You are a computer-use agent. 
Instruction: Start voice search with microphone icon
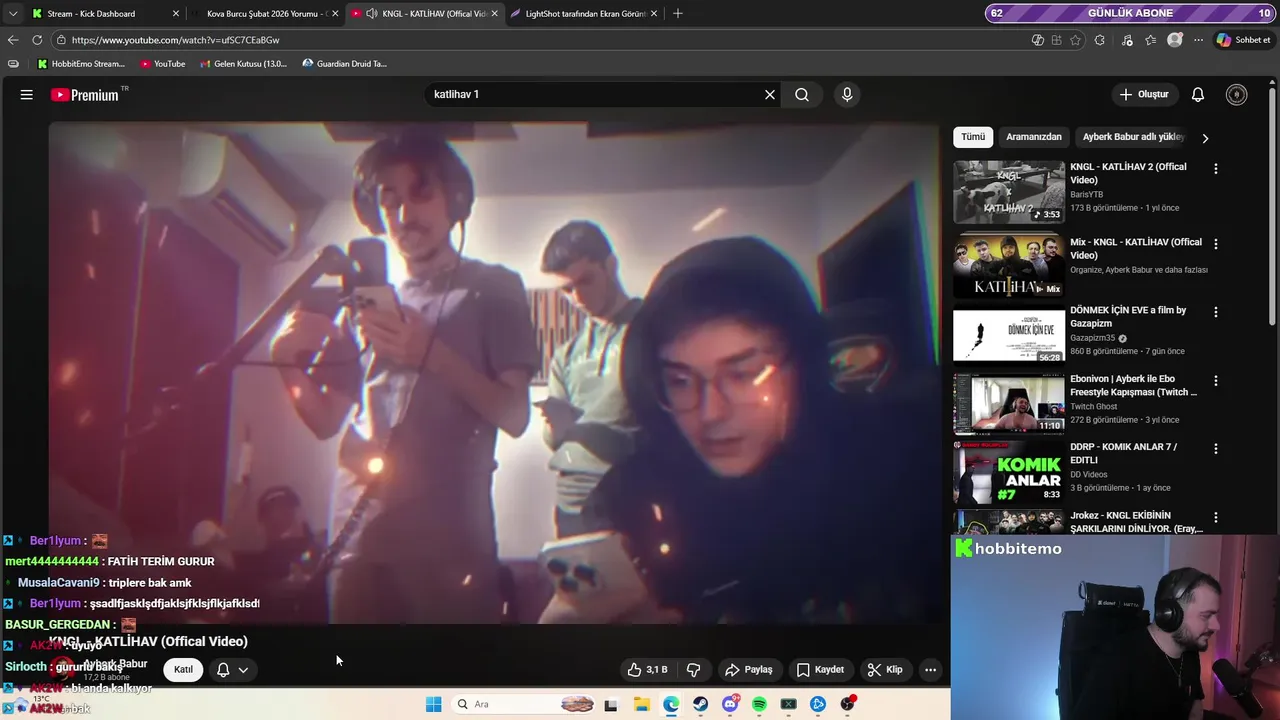847,95
